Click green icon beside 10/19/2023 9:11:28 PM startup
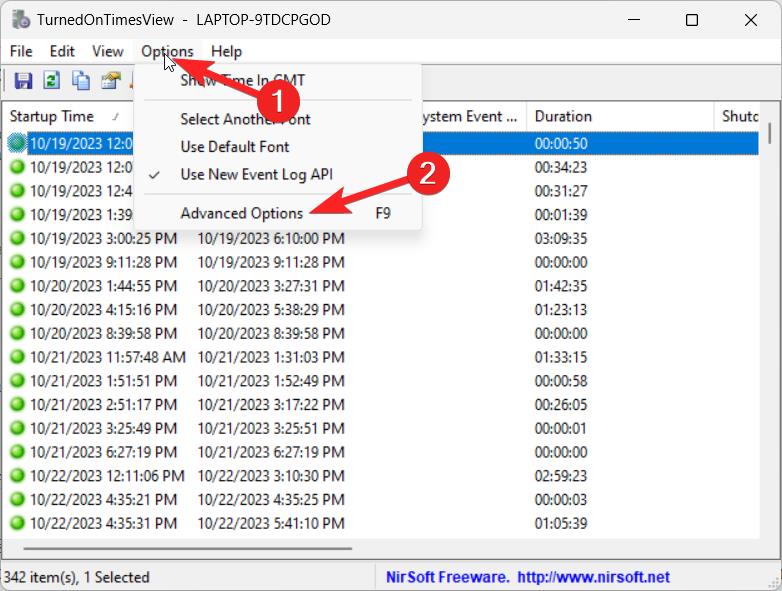The width and height of the screenshot is (782, 591). tap(17, 262)
